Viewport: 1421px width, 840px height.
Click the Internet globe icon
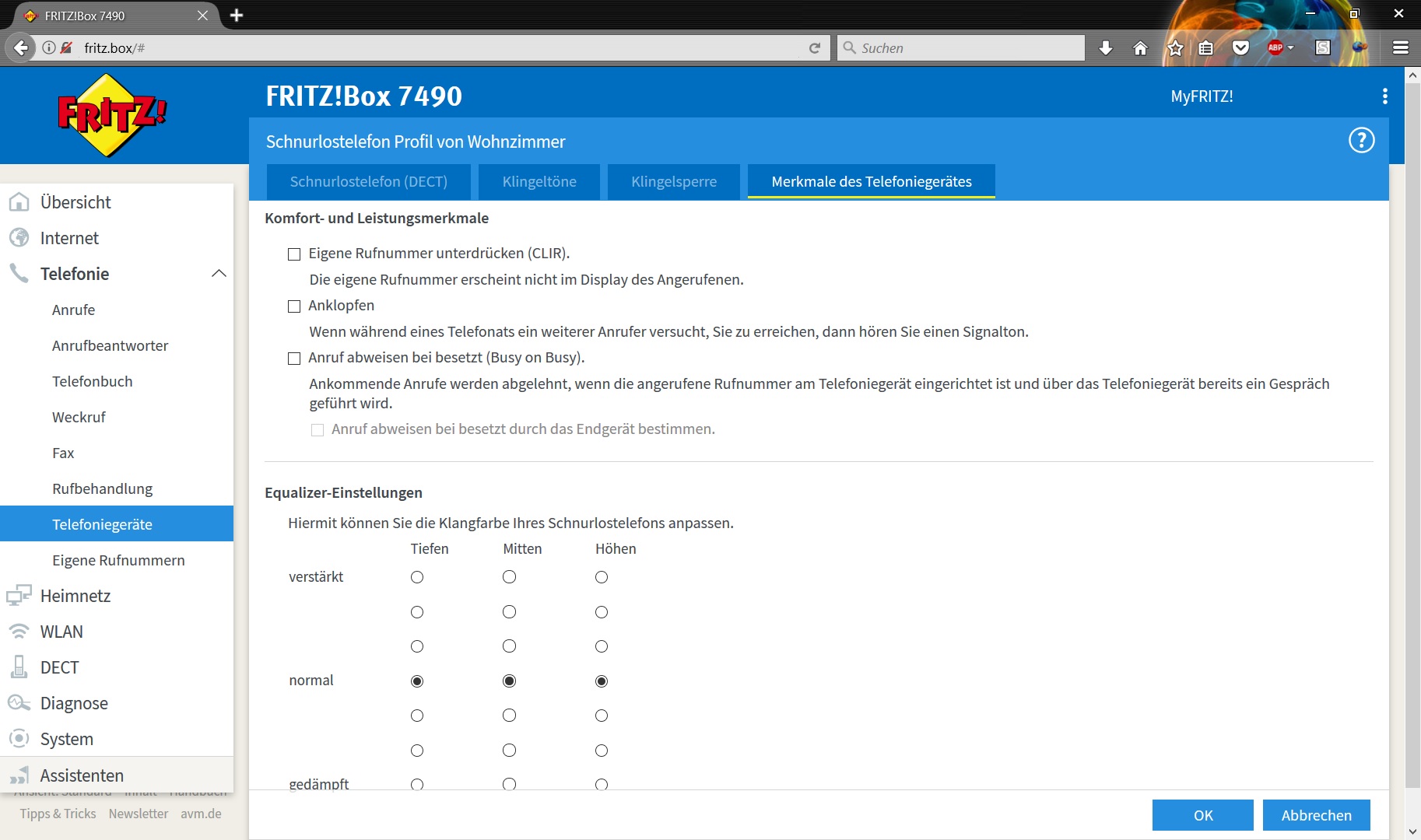tap(19, 238)
